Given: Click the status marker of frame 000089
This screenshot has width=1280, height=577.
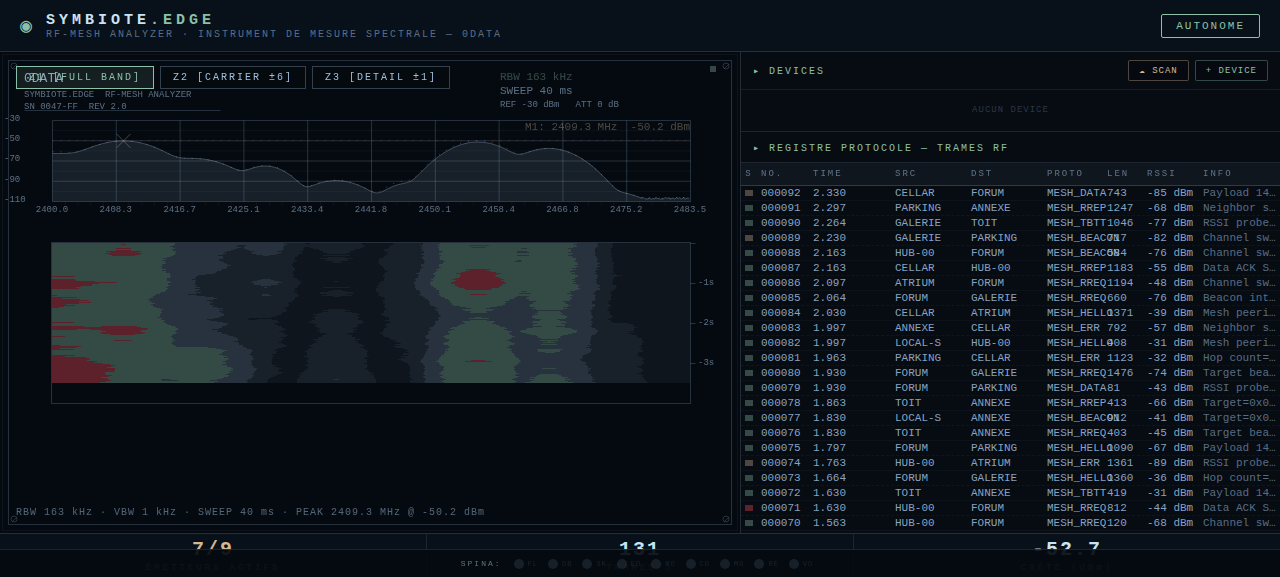Looking at the screenshot, I should 749,238.
